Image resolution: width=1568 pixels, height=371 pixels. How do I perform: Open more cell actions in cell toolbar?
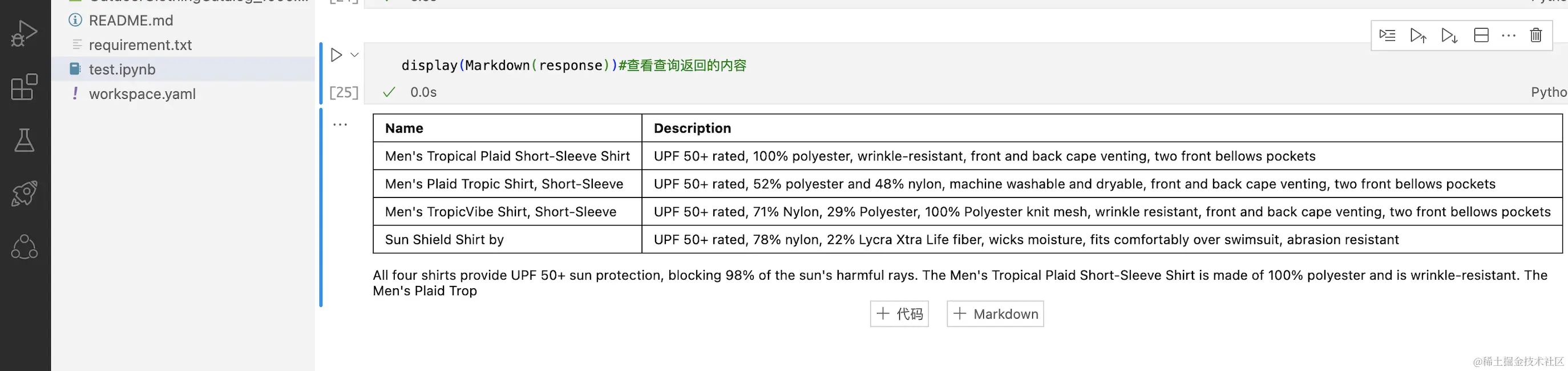[1508, 35]
